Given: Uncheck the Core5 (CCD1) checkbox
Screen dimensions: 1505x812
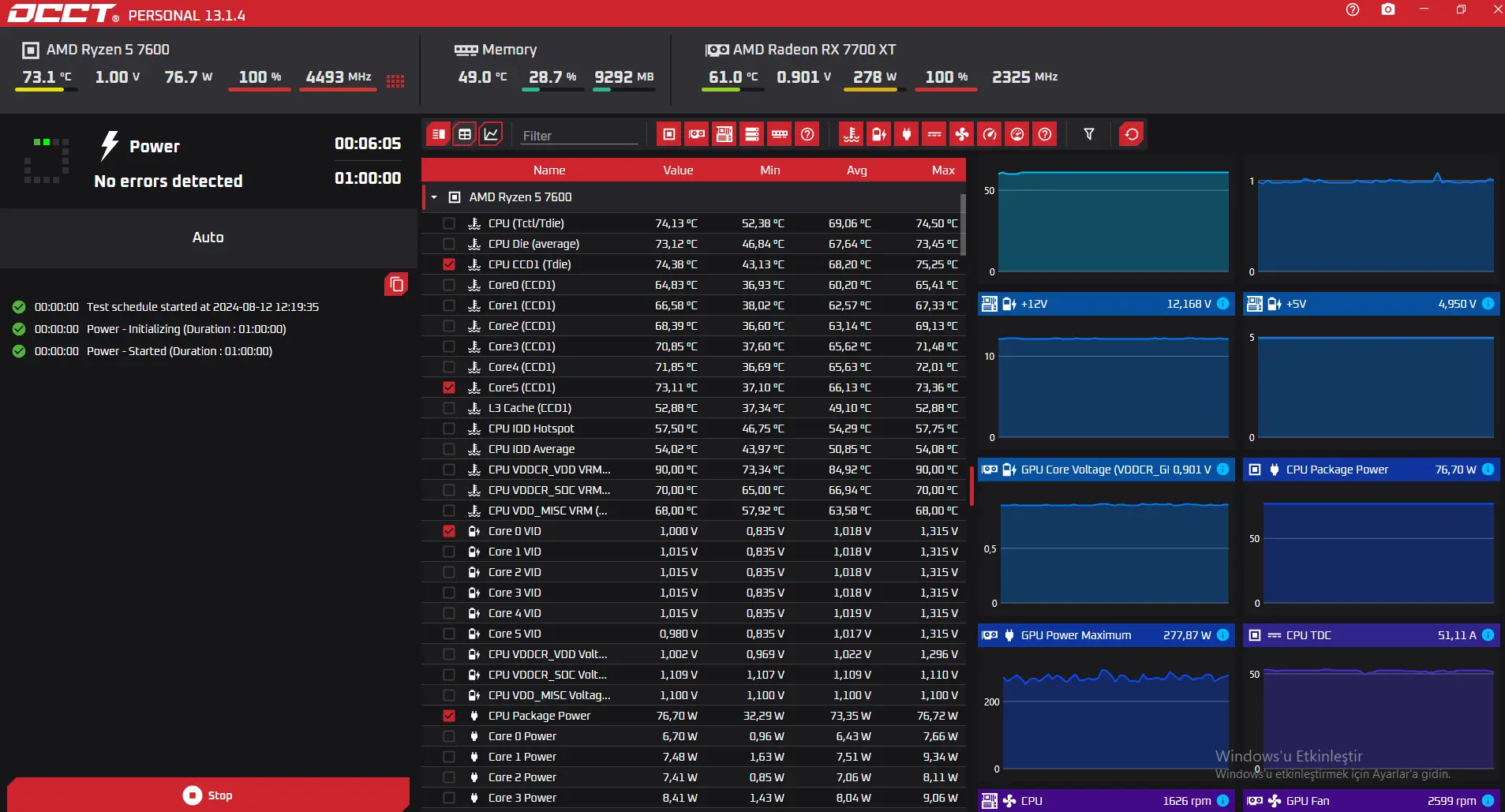Looking at the screenshot, I should tap(449, 387).
